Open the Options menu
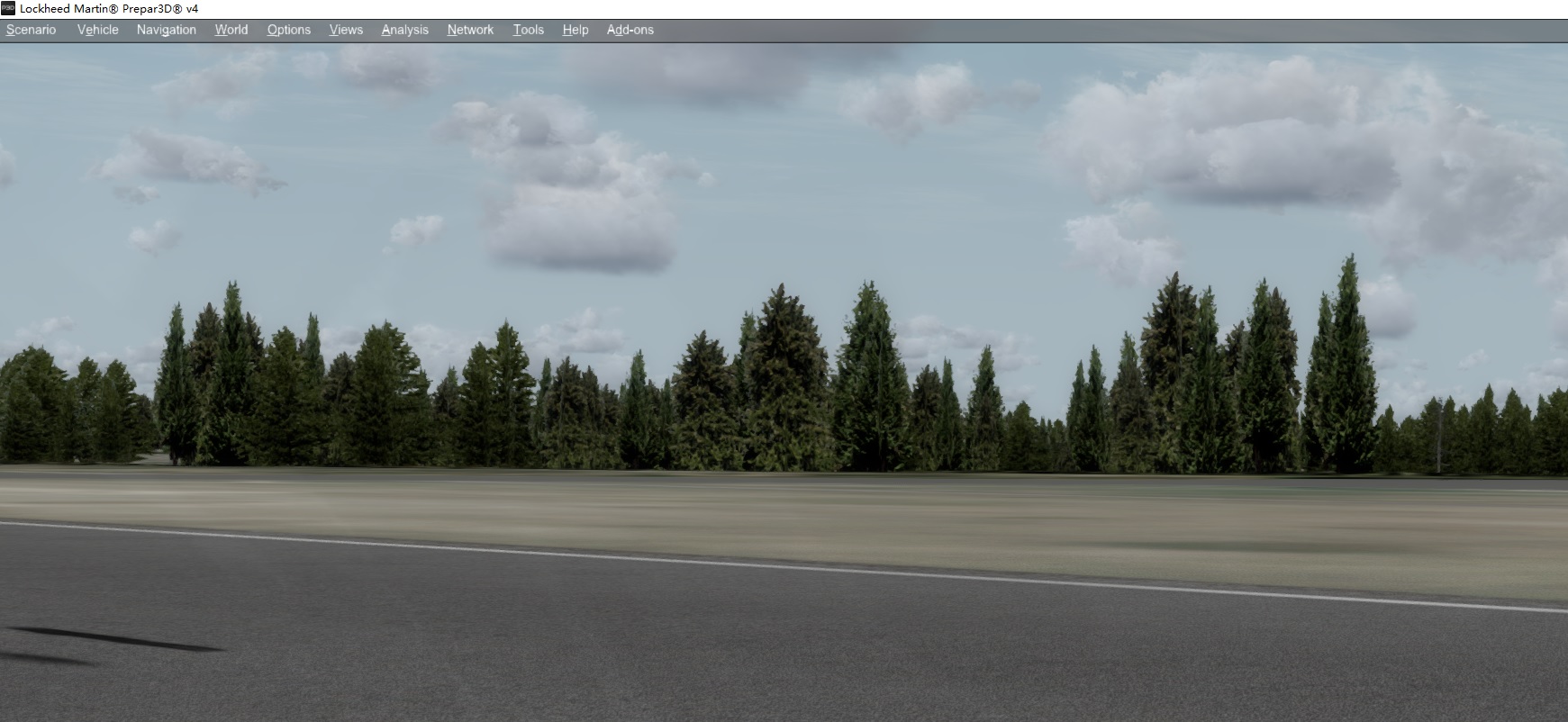Screen dimensions: 1568x722 click(289, 30)
